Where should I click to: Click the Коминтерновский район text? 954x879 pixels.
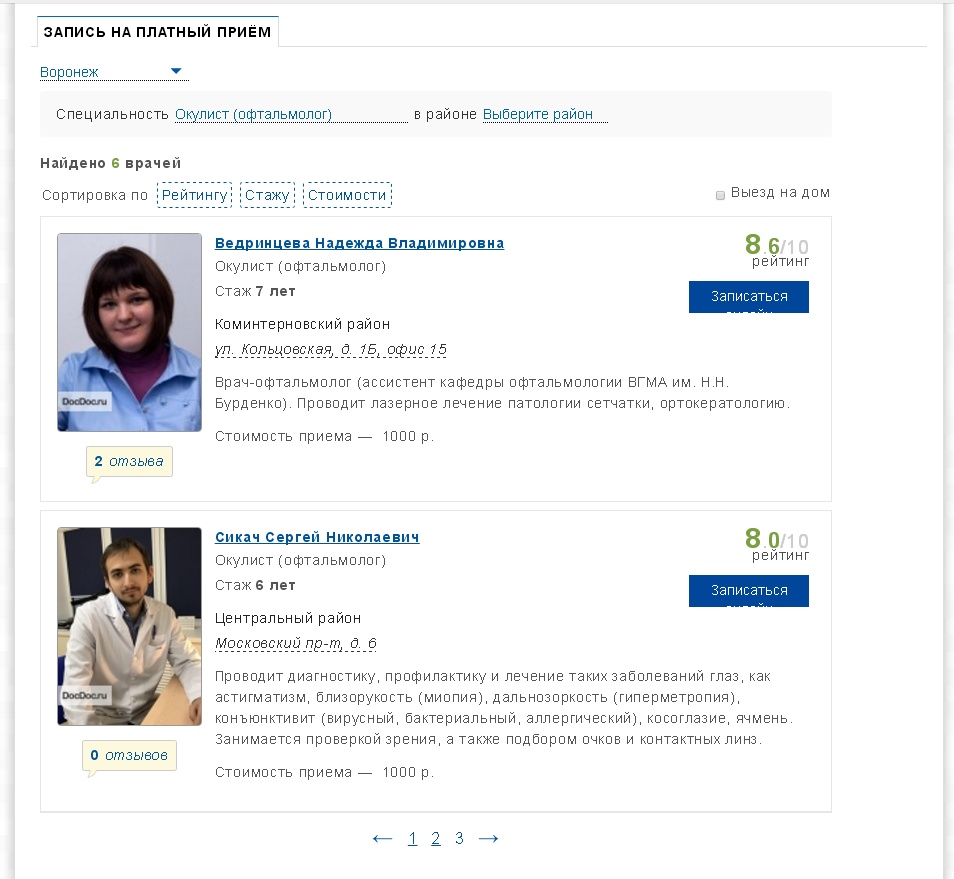(302, 324)
